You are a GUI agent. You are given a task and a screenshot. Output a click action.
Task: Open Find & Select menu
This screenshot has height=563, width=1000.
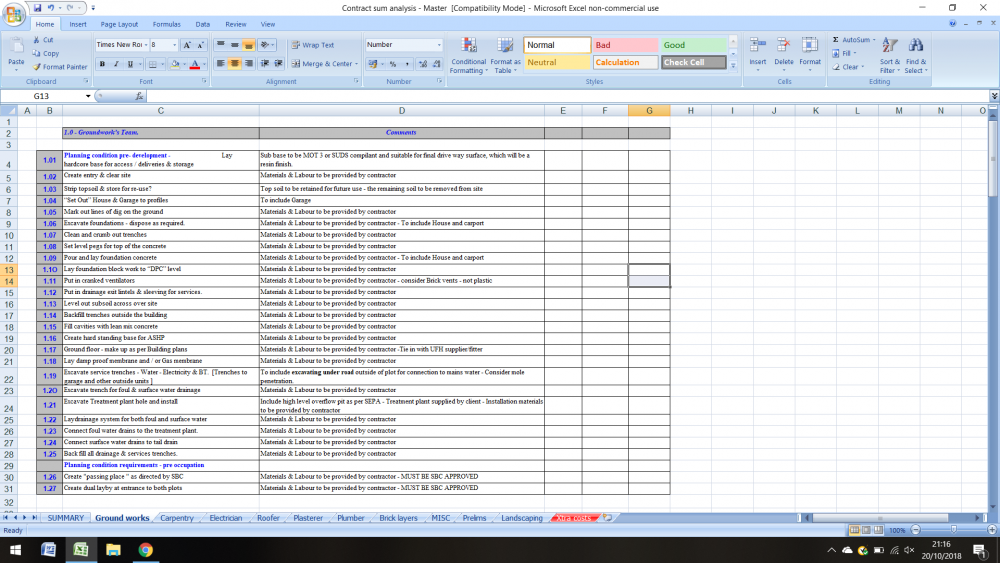pyautogui.click(x=916, y=55)
